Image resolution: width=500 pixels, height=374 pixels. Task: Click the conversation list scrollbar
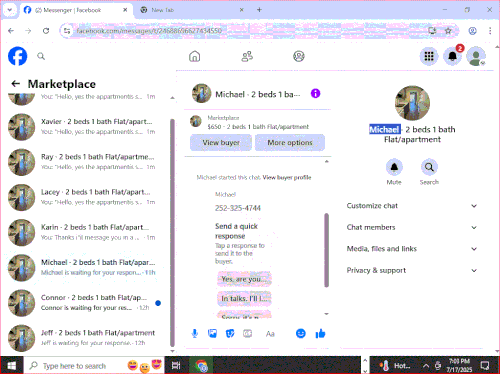click(x=172, y=232)
